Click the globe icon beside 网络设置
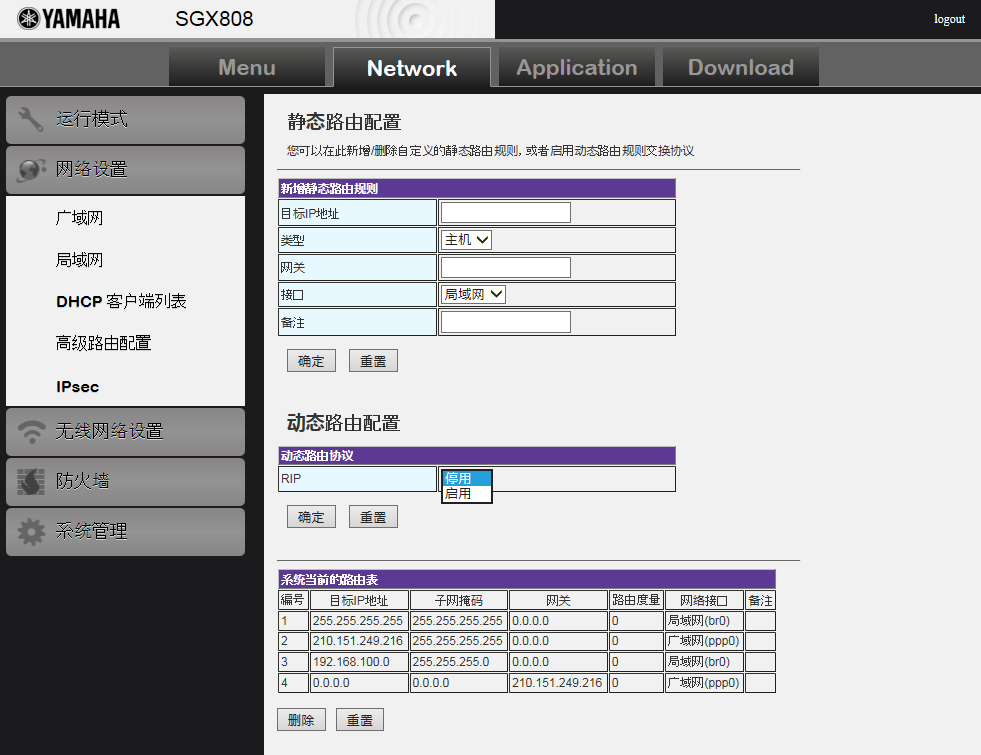This screenshot has width=981, height=755. pyautogui.click(x=32, y=170)
